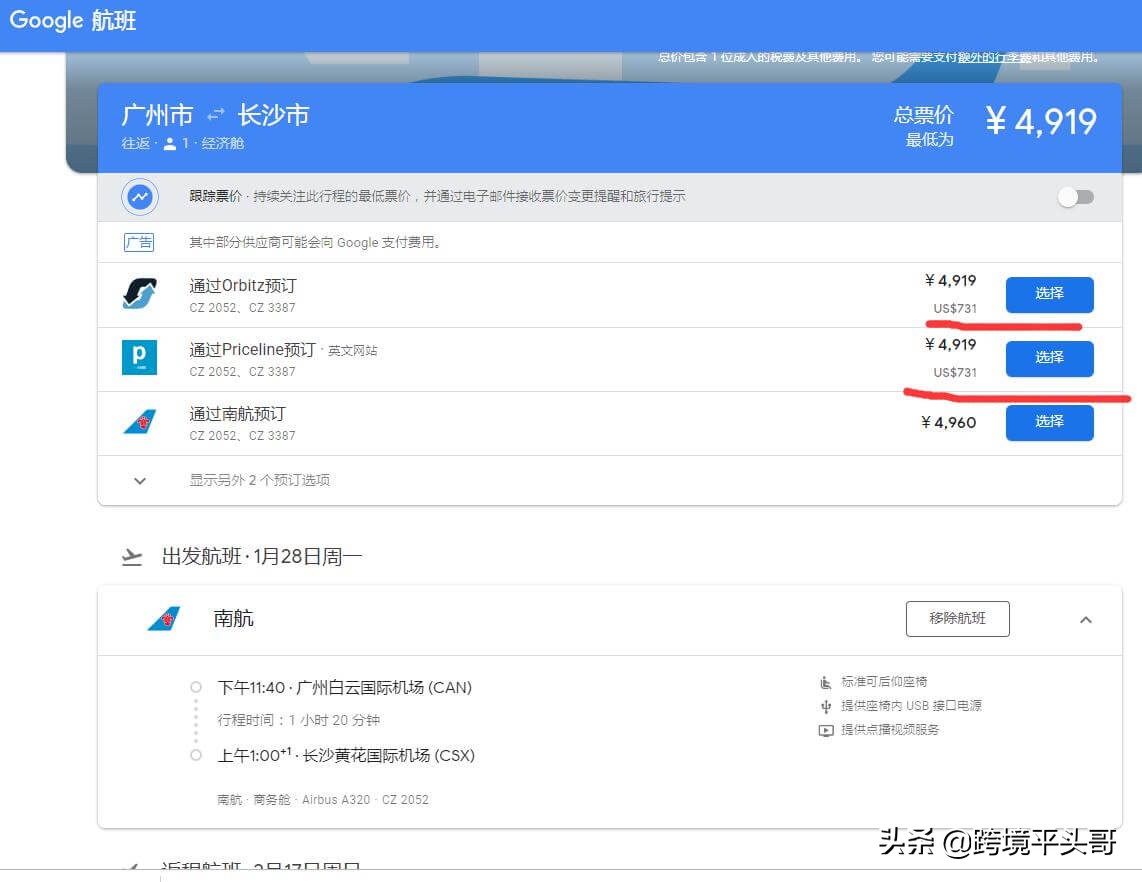
Task: Click the 移除航班 button
Action: 957,618
